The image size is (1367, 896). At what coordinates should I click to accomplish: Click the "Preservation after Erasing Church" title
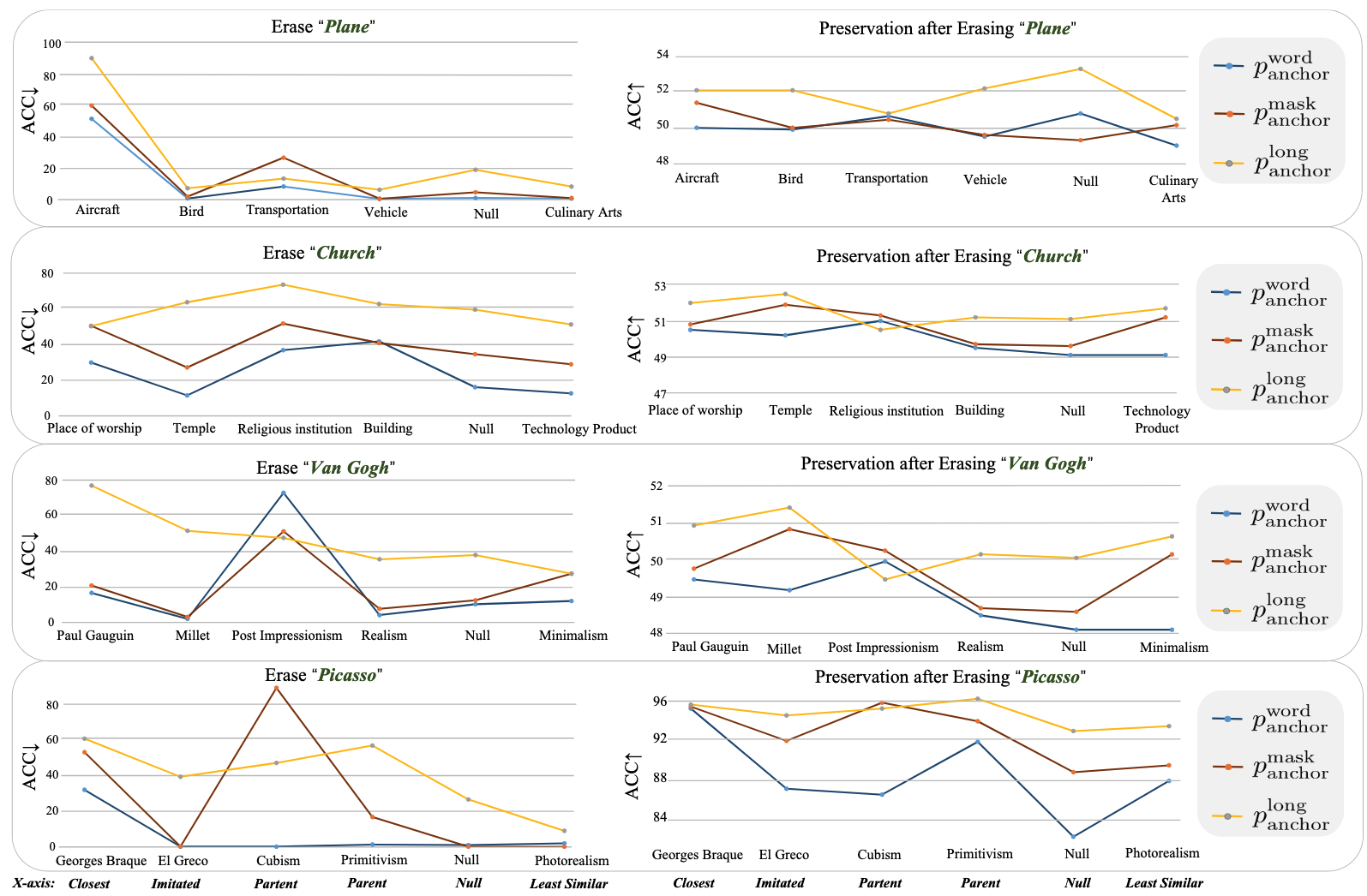(x=951, y=256)
